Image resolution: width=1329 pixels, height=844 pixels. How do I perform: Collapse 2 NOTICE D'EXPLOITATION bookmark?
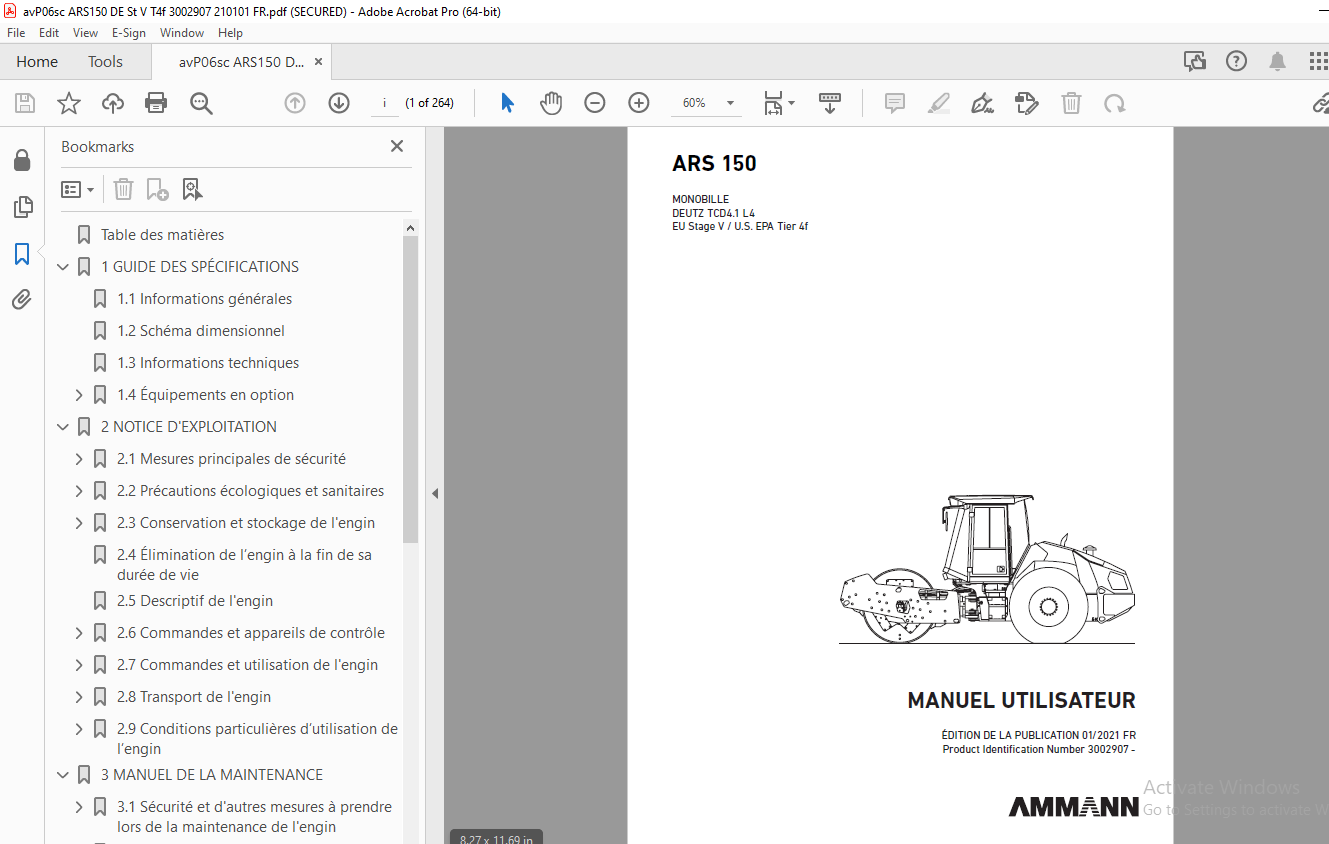tap(63, 427)
